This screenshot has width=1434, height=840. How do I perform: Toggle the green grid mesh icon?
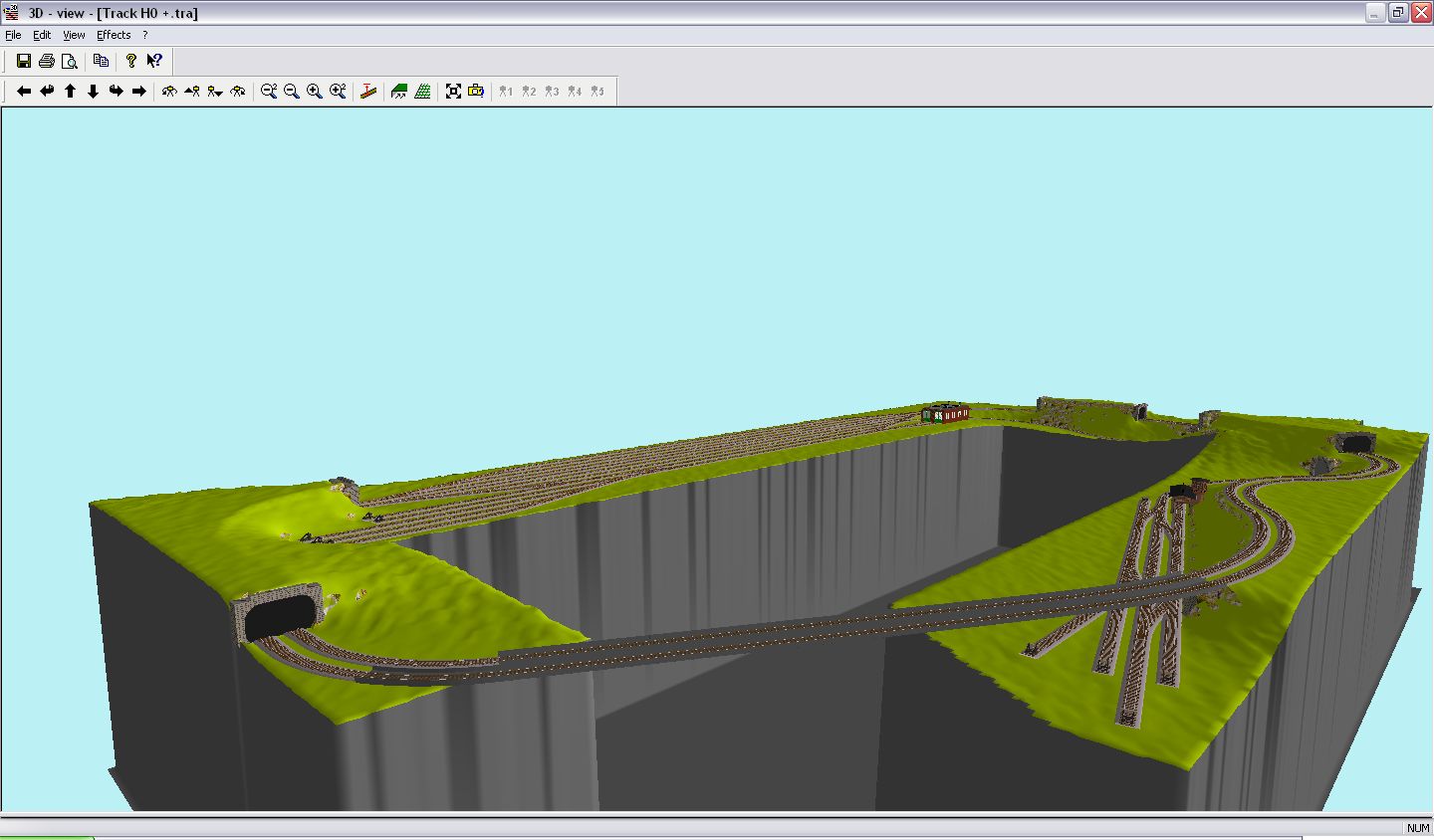pos(422,92)
